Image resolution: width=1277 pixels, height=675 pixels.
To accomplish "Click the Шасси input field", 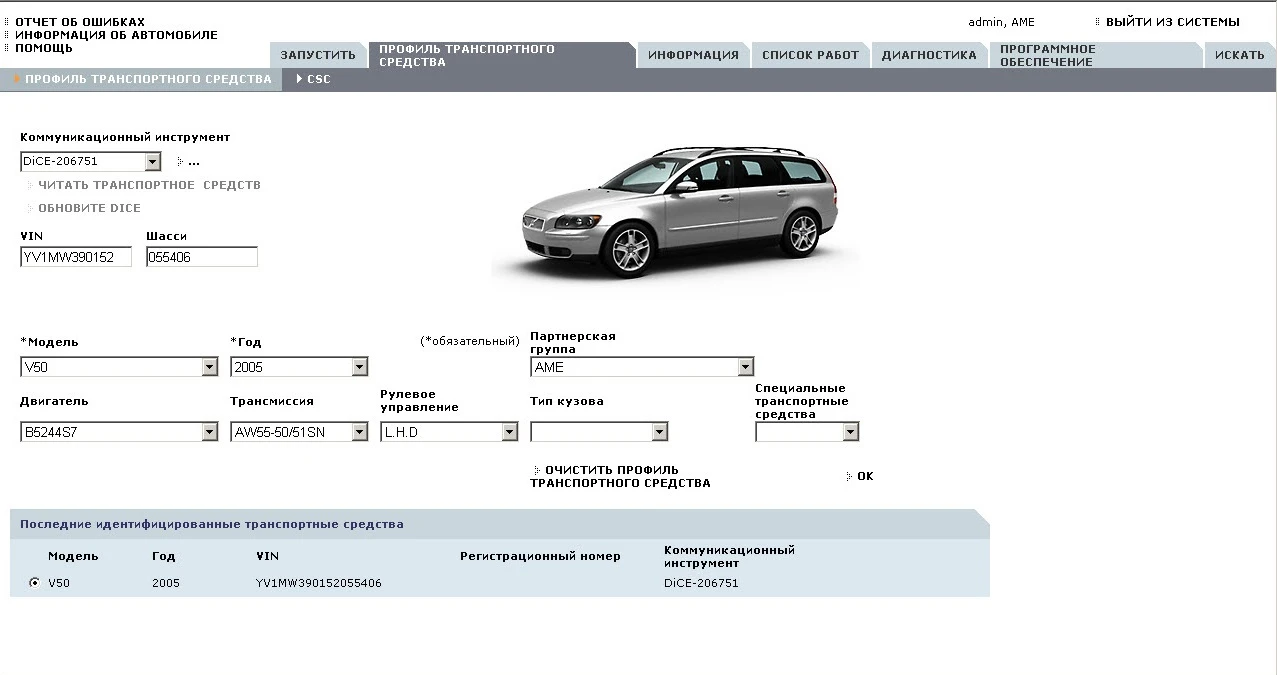I will pyautogui.click(x=202, y=257).
